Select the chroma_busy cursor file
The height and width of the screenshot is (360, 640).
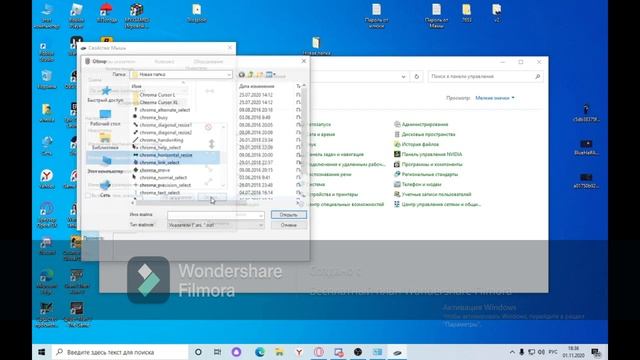tap(153, 118)
